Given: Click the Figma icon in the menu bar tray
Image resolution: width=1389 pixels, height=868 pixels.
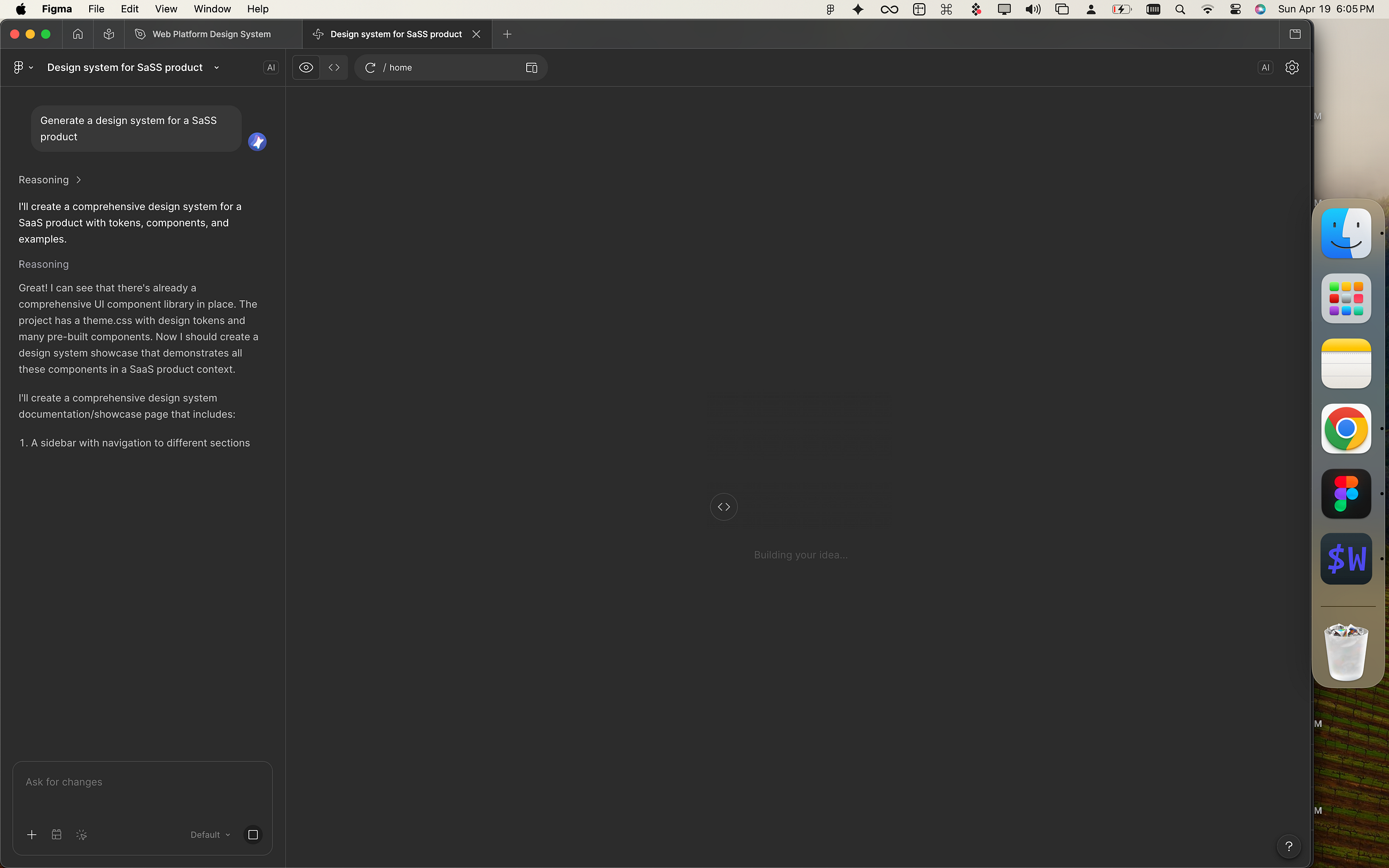Looking at the screenshot, I should (830, 9).
